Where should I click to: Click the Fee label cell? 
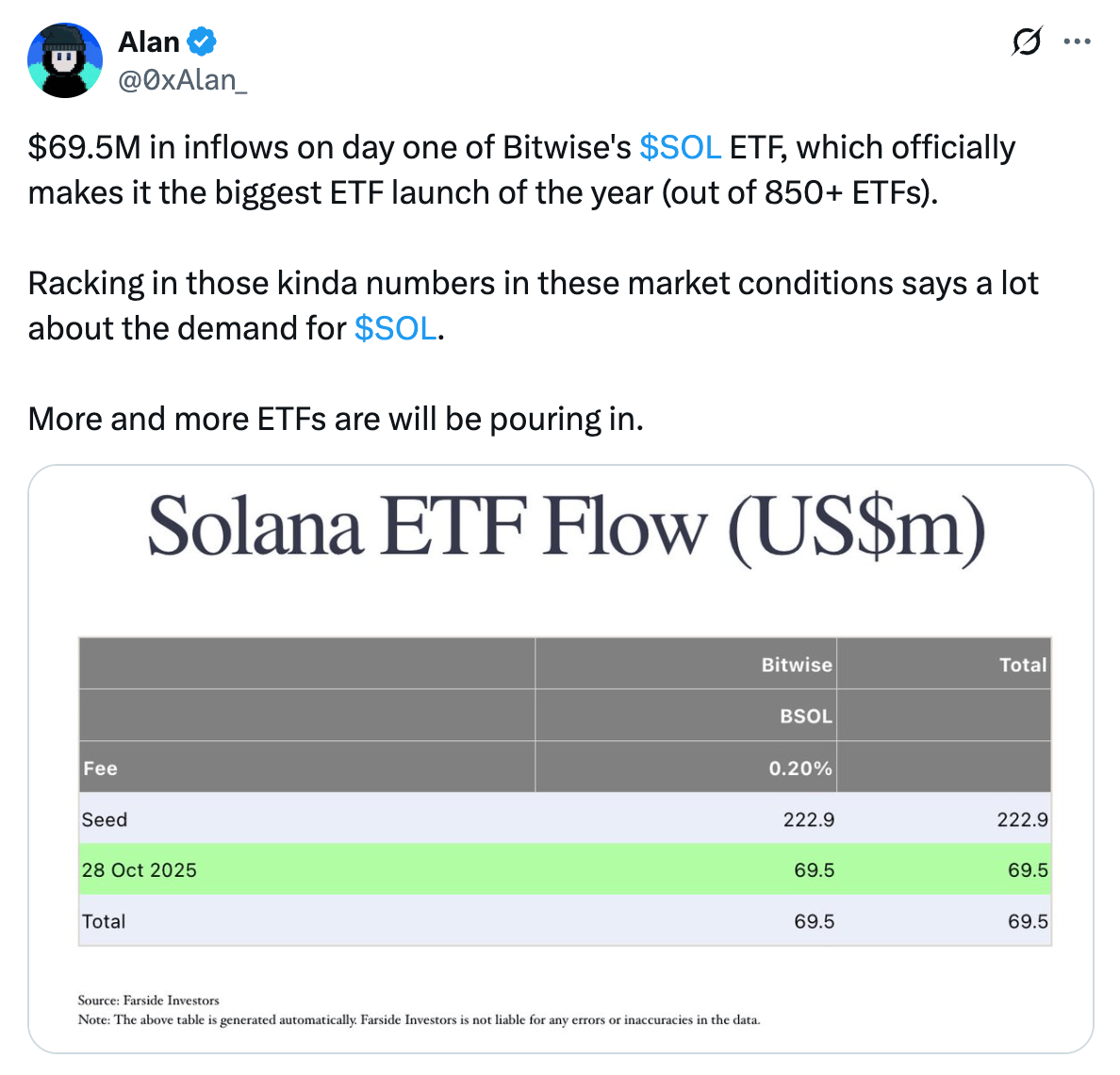(x=99, y=768)
